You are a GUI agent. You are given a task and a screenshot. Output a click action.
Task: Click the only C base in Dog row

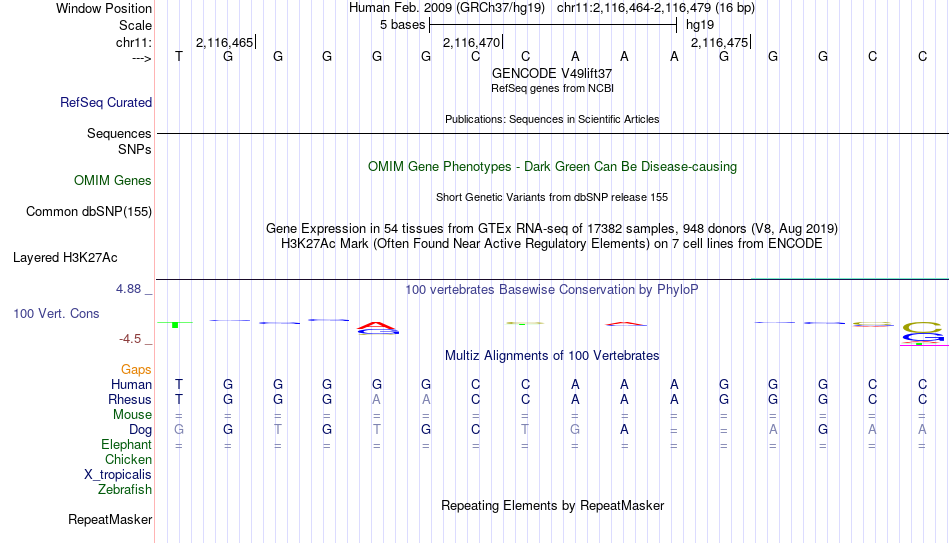click(x=476, y=430)
